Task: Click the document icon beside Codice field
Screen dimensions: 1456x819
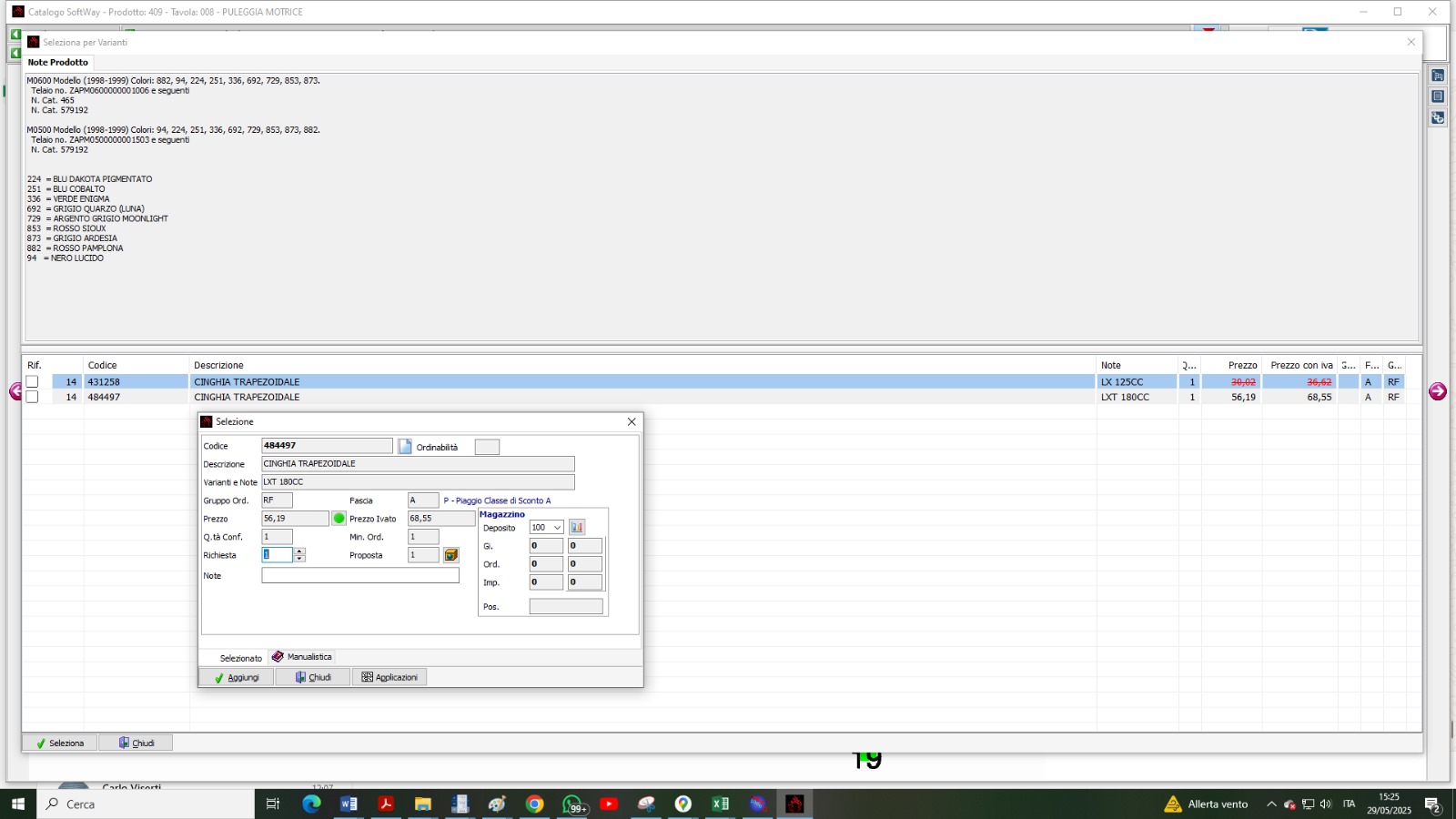Action: point(405,447)
